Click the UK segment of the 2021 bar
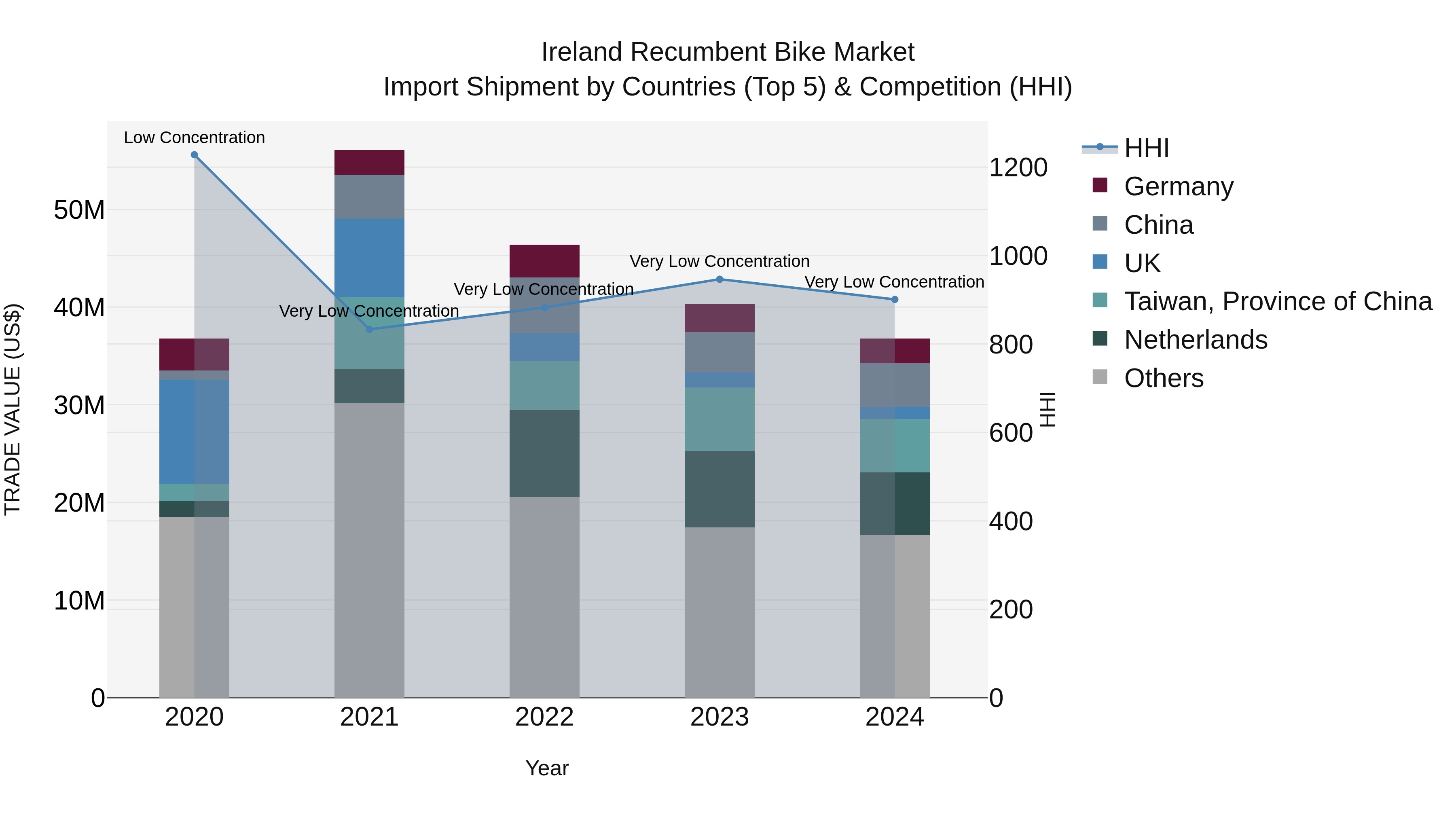 click(x=370, y=258)
